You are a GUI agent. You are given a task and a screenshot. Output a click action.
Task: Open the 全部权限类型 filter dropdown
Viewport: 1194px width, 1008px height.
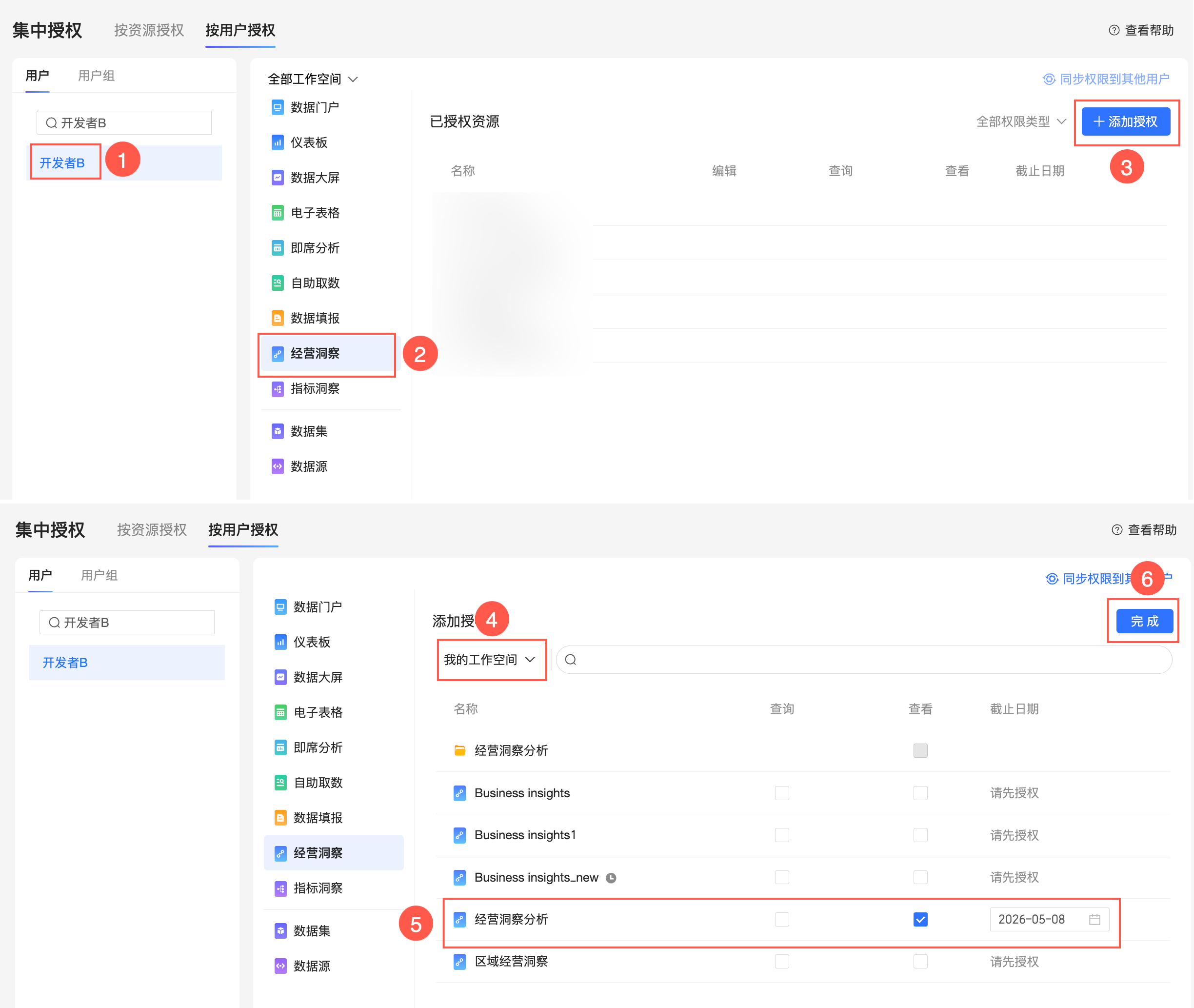(1021, 121)
